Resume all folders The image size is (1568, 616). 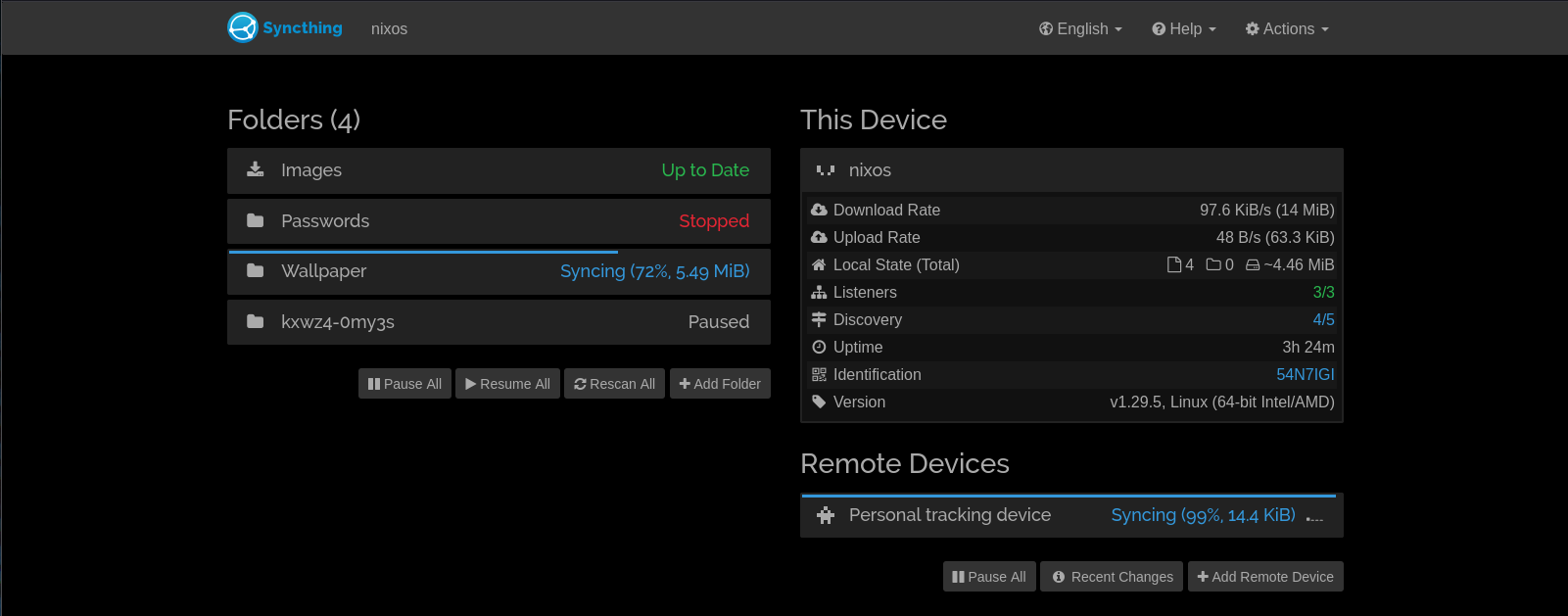tap(507, 384)
